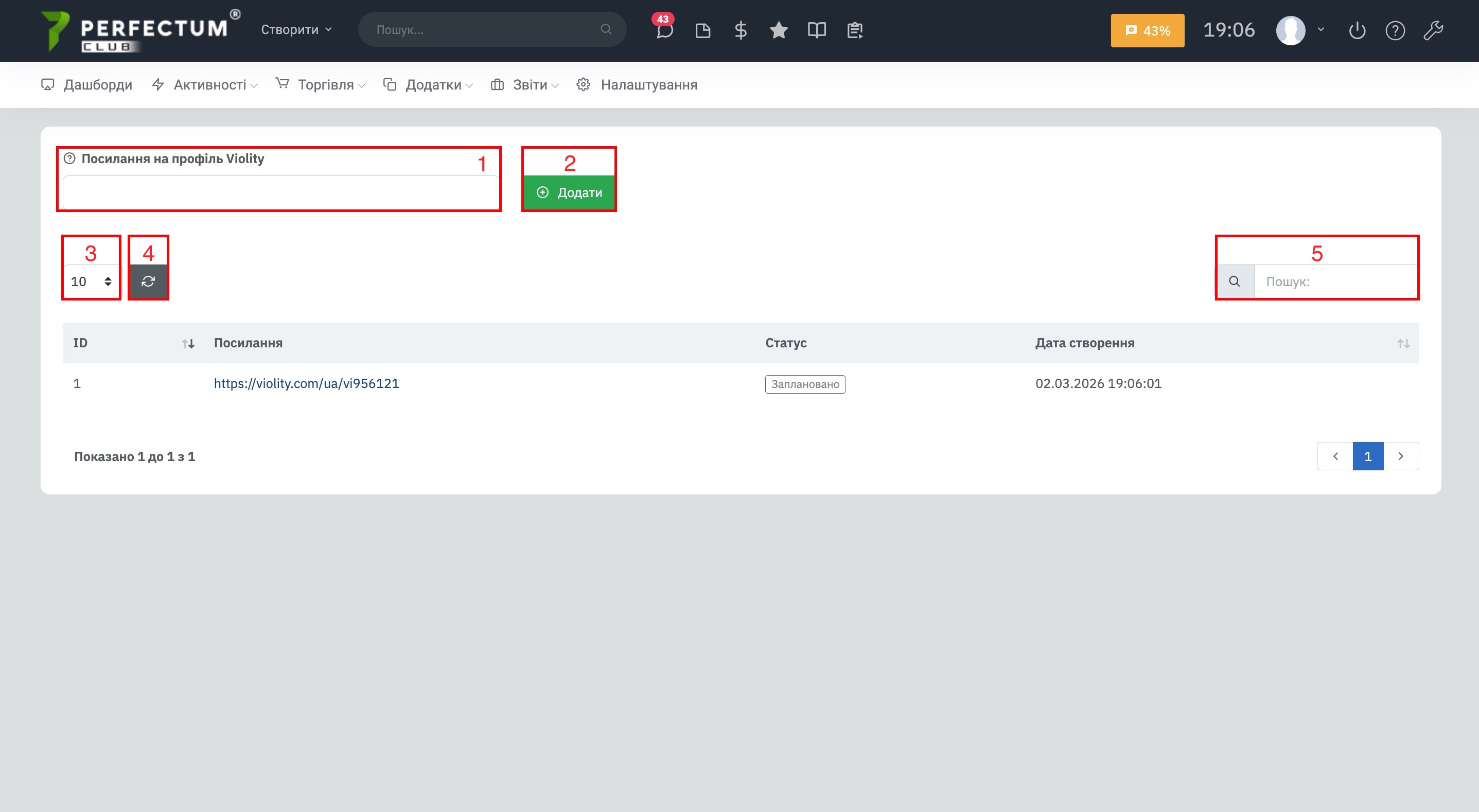1479x812 pixels.
Task: Click the power logout icon
Action: point(1357,30)
